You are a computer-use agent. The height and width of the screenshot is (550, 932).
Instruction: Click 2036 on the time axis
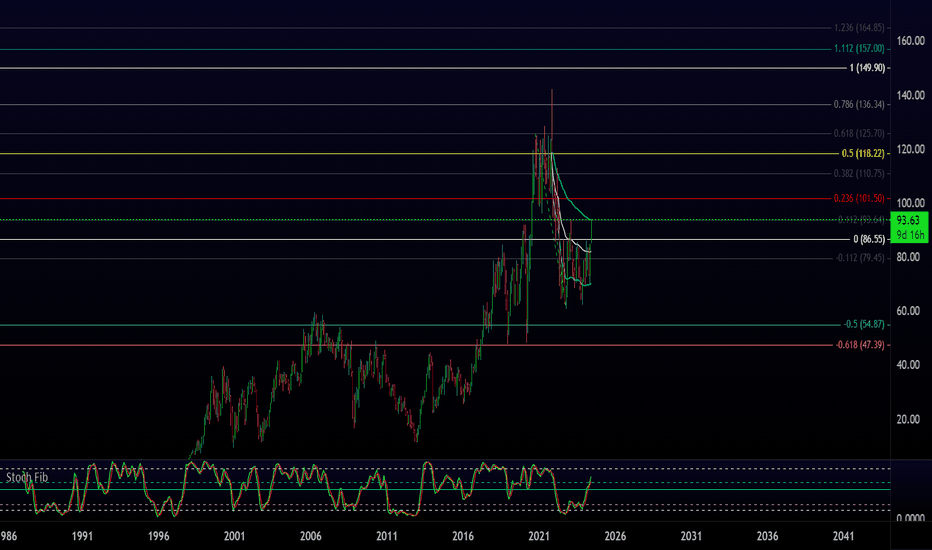(x=767, y=536)
